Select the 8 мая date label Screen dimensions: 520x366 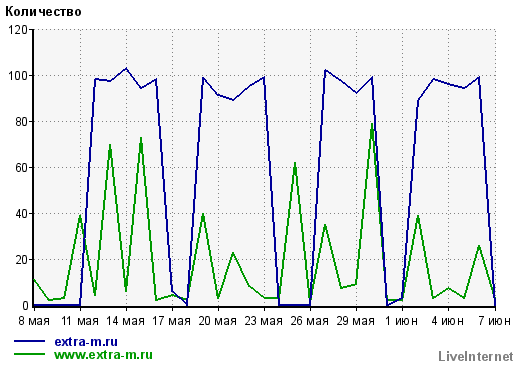(x=34, y=321)
